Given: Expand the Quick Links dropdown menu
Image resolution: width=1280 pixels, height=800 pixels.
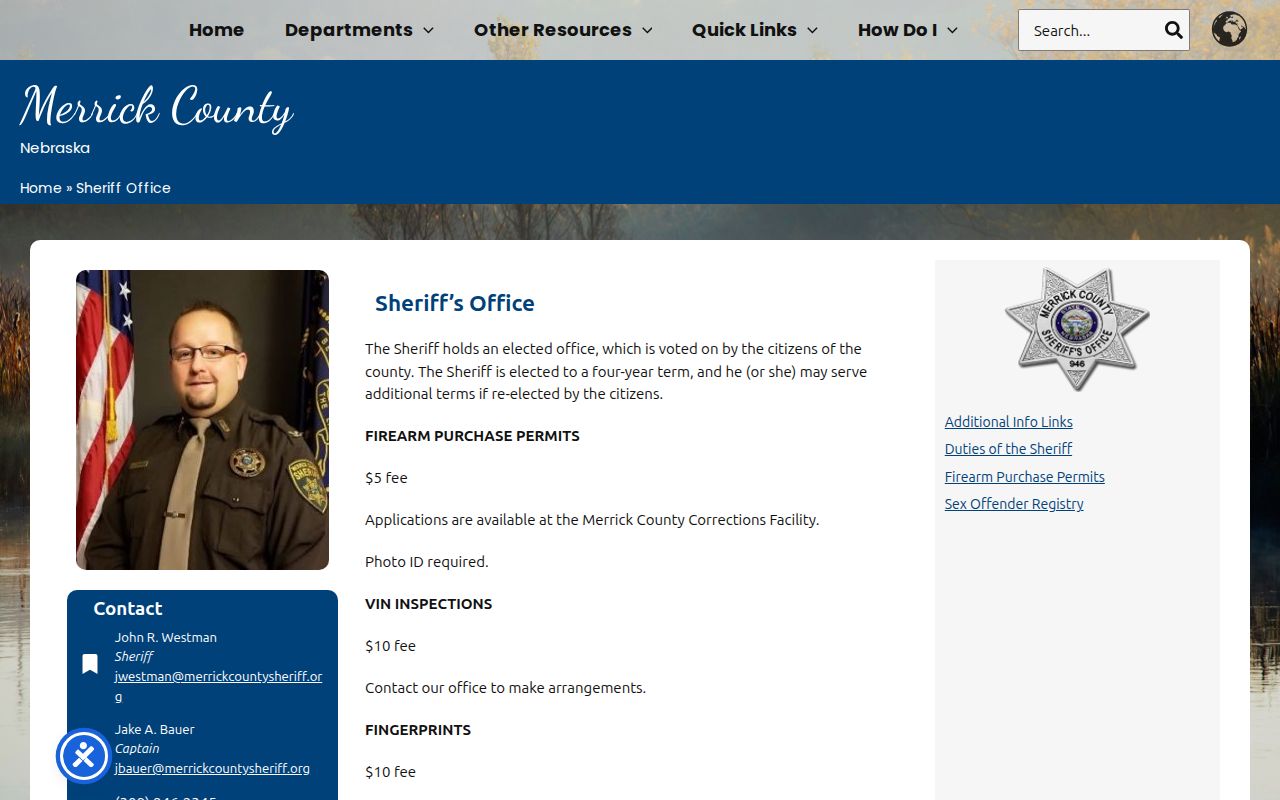Looking at the screenshot, I should (755, 30).
